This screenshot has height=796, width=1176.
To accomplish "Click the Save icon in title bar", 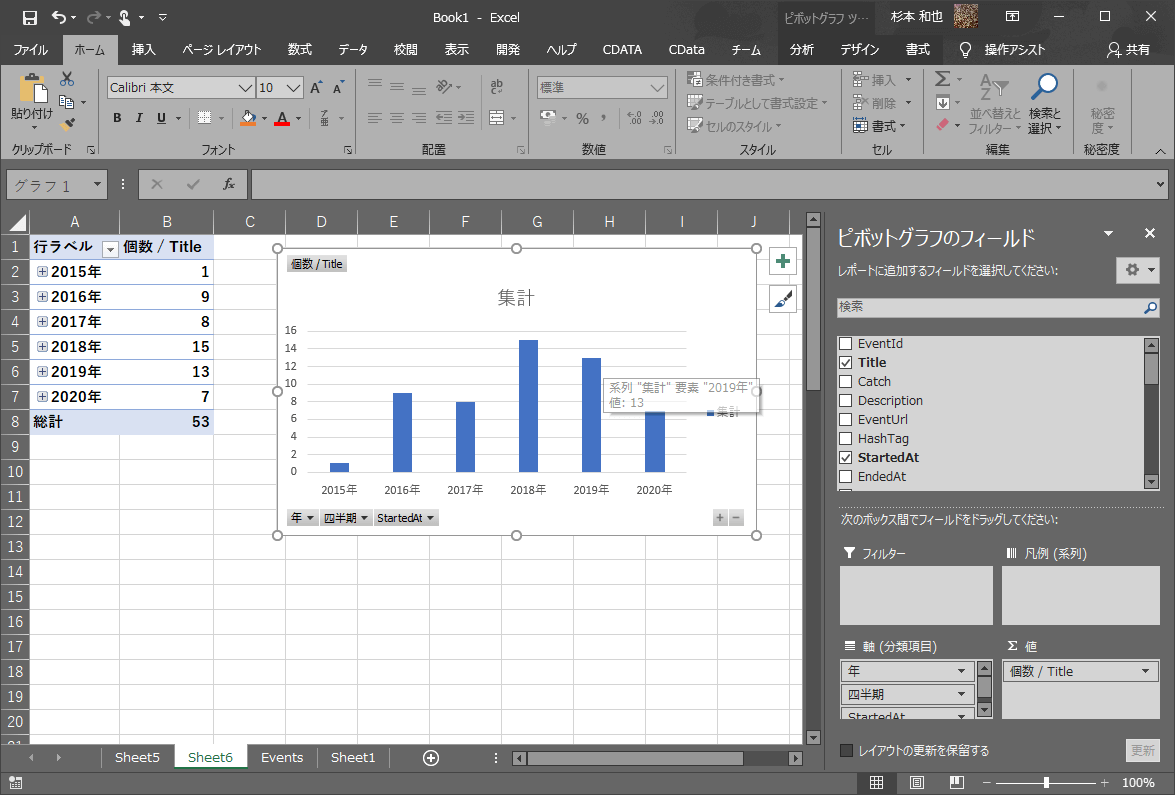I will 30,17.
